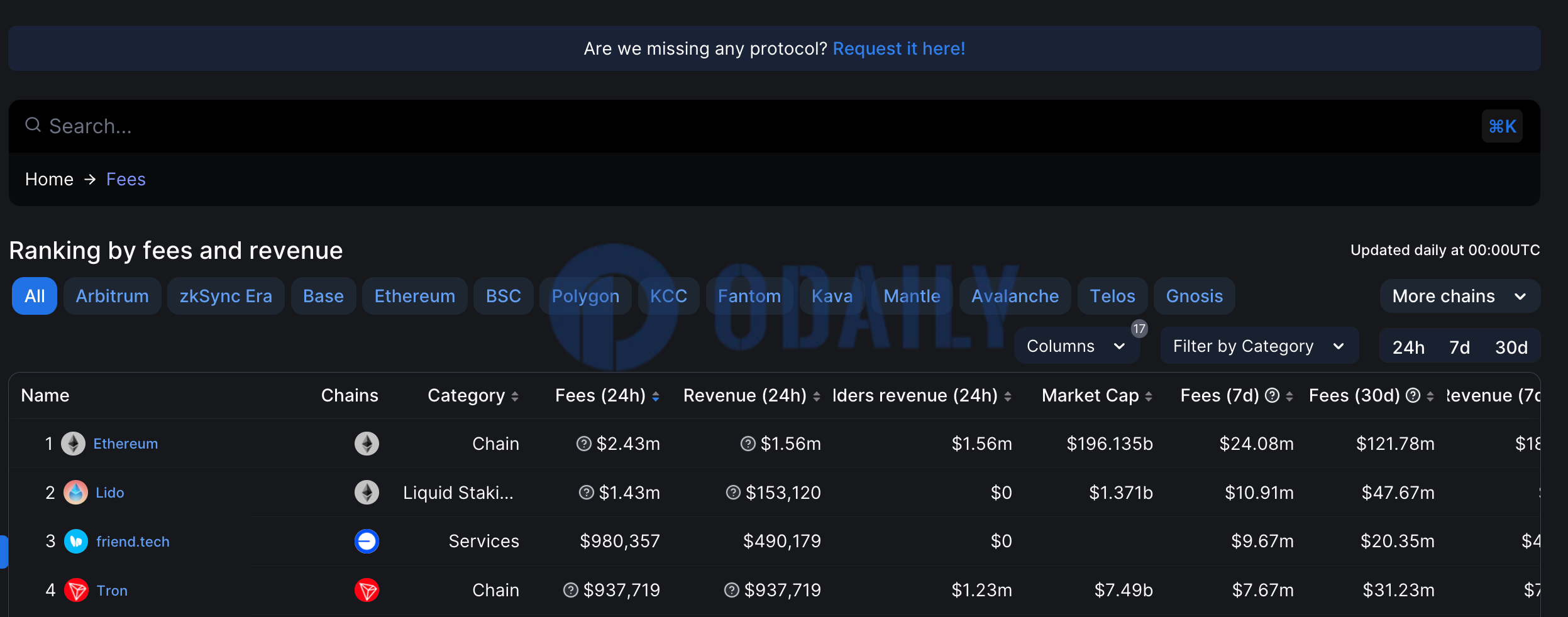Click the ⌘K shortcut badge
The height and width of the screenshot is (617, 1568).
pos(1502,126)
